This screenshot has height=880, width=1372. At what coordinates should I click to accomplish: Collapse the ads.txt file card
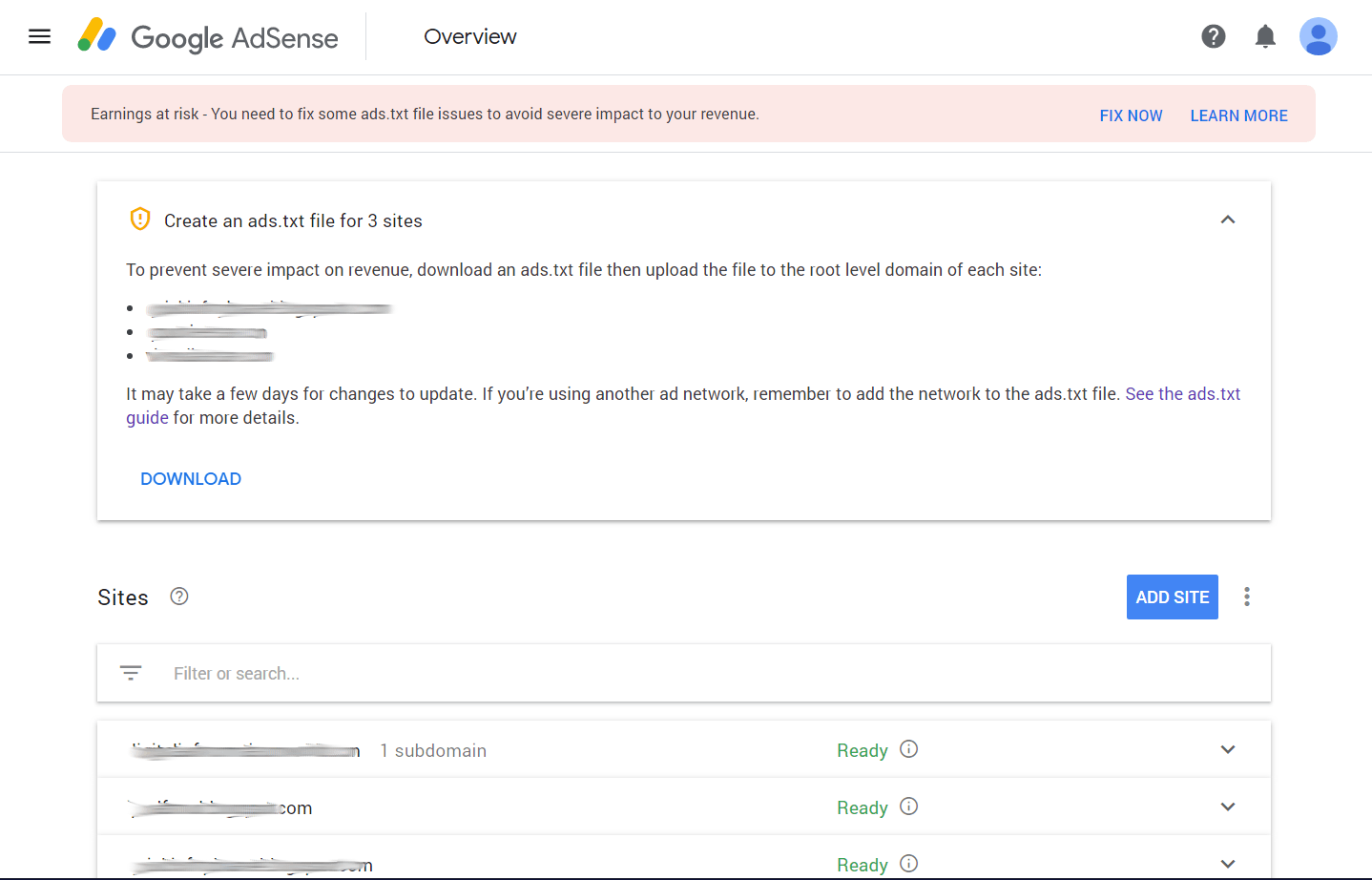[x=1228, y=220]
